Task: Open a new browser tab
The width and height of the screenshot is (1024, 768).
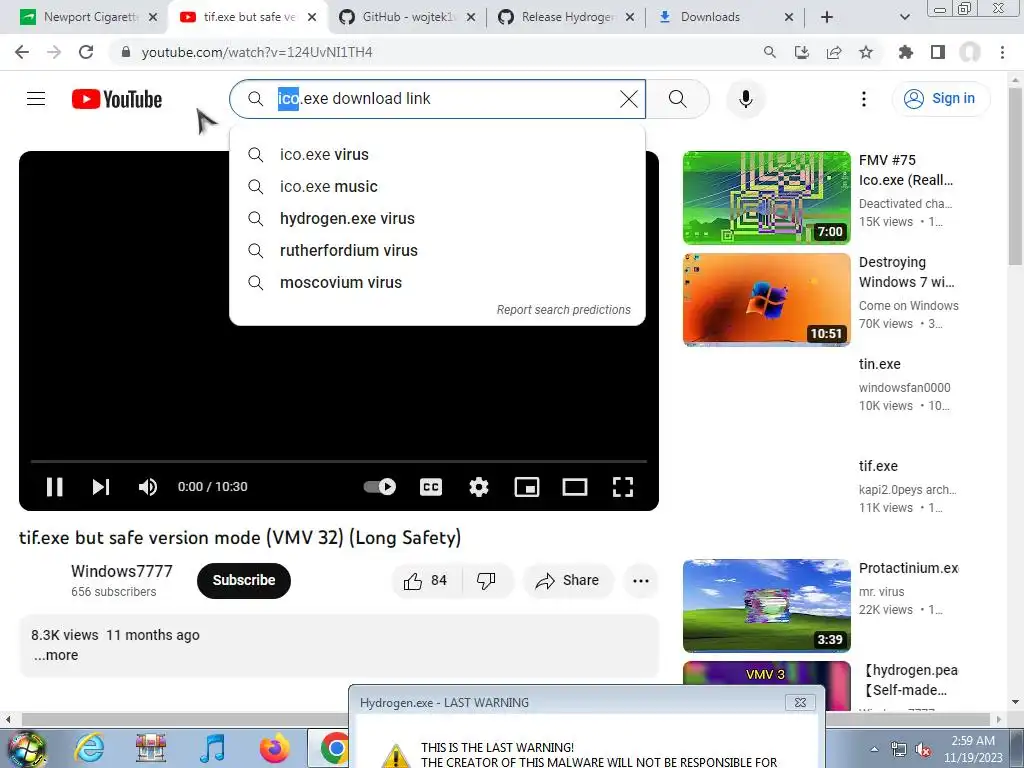Action: pyautogui.click(x=827, y=17)
